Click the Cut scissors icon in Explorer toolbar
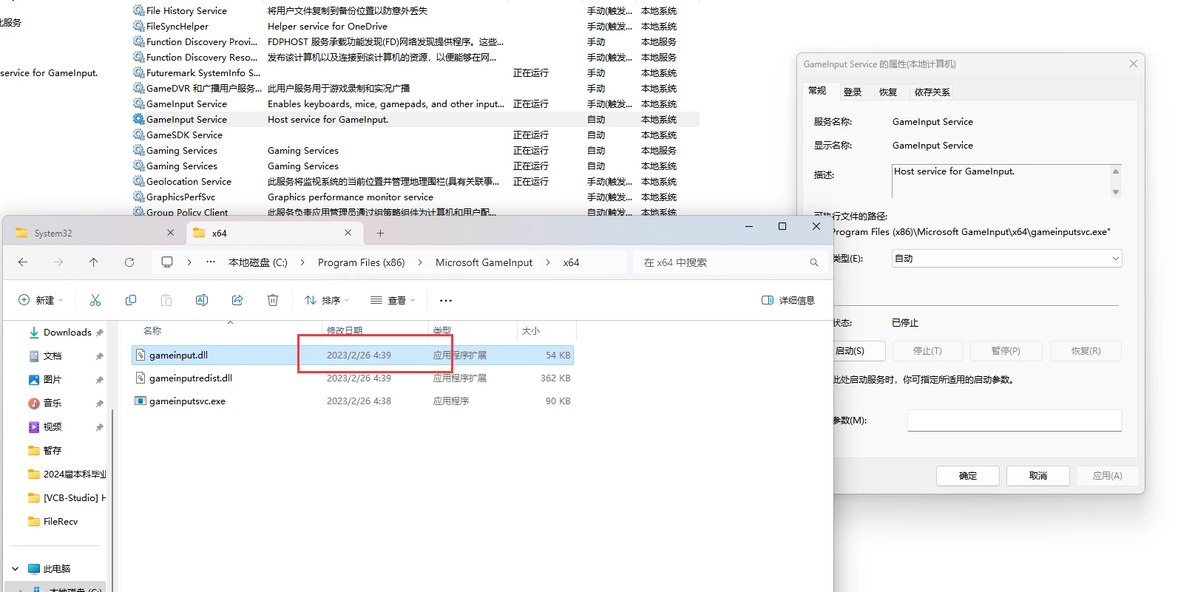Screen dimensions: 1192x592 95,300
